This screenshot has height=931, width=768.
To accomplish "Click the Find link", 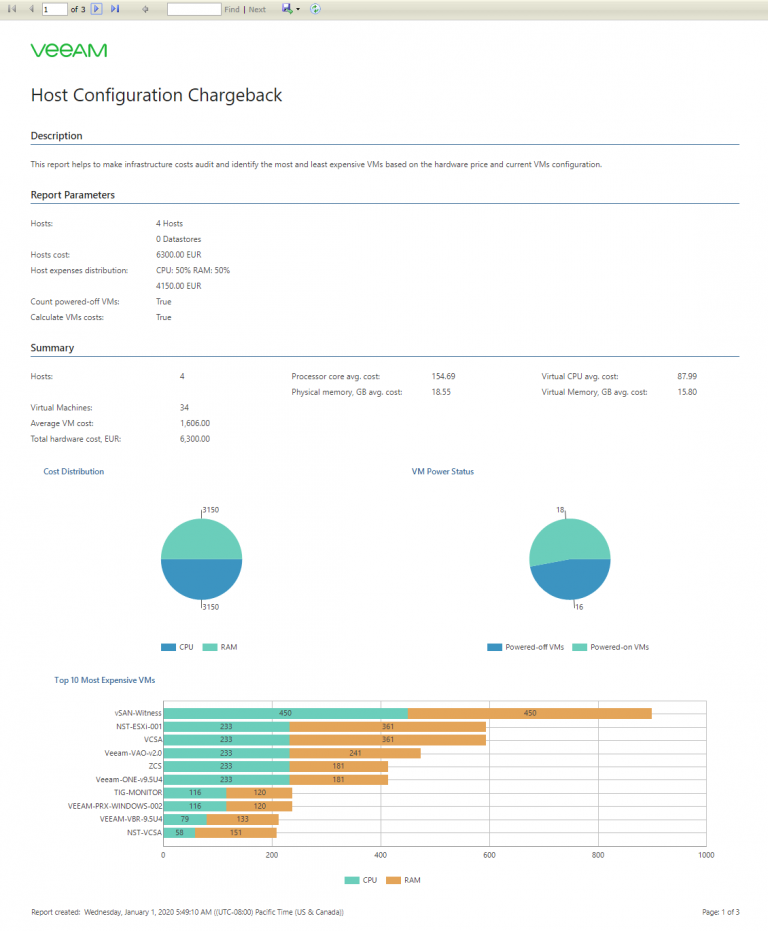I will tap(232, 10).
